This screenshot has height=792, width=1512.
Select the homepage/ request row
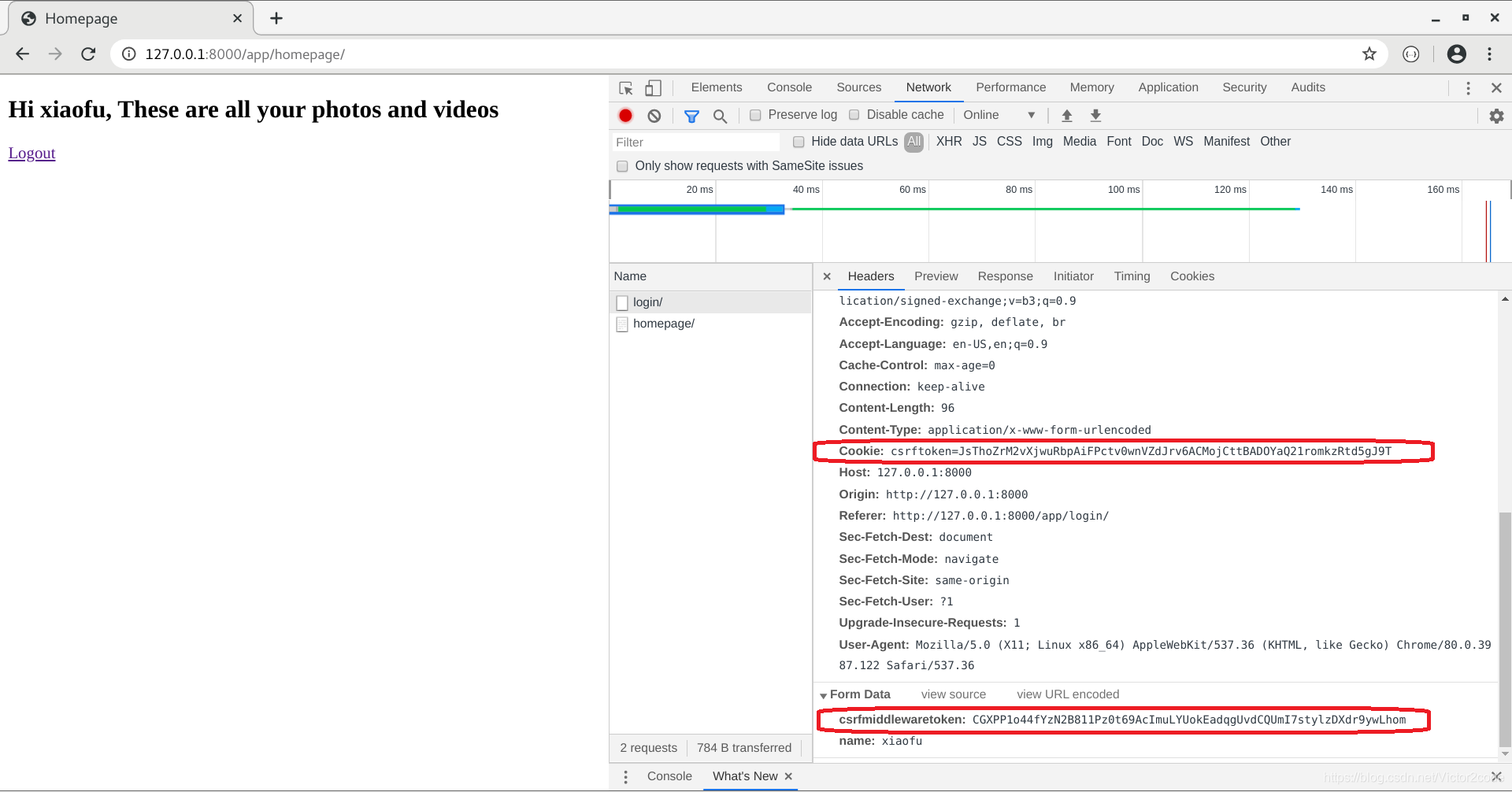[x=710, y=324]
